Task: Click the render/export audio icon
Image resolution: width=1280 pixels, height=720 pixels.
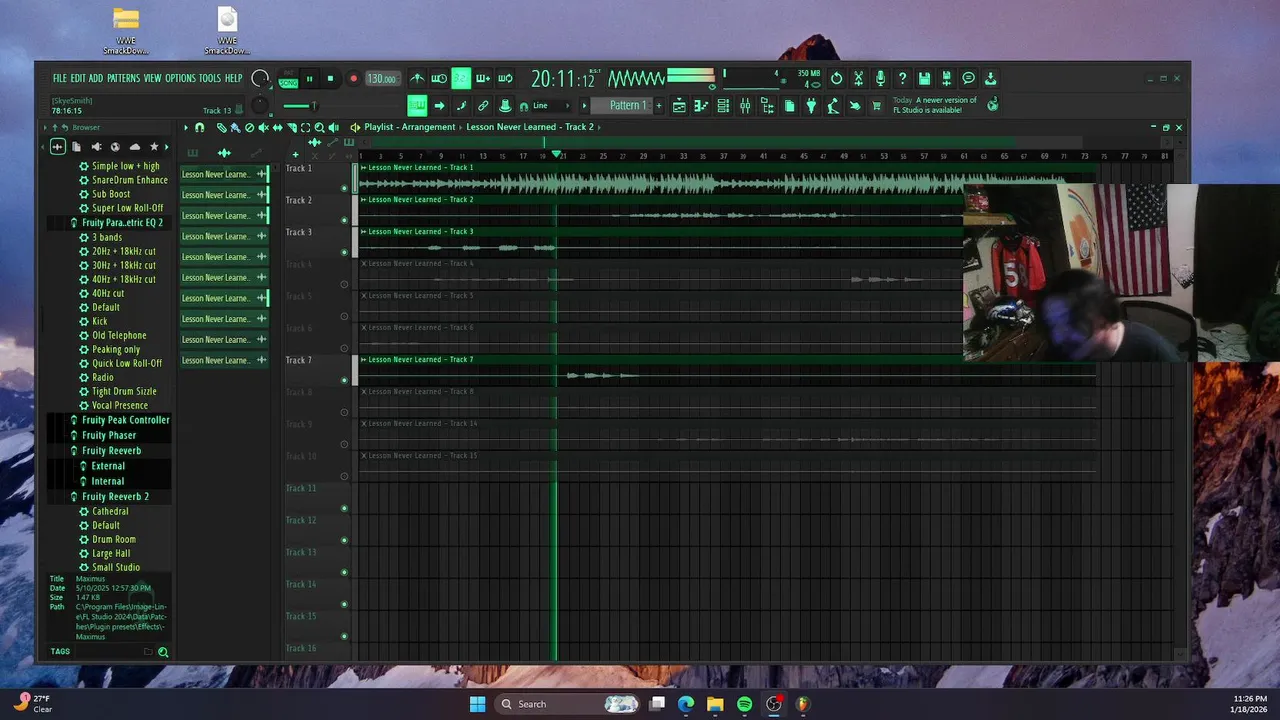Action: (946, 78)
